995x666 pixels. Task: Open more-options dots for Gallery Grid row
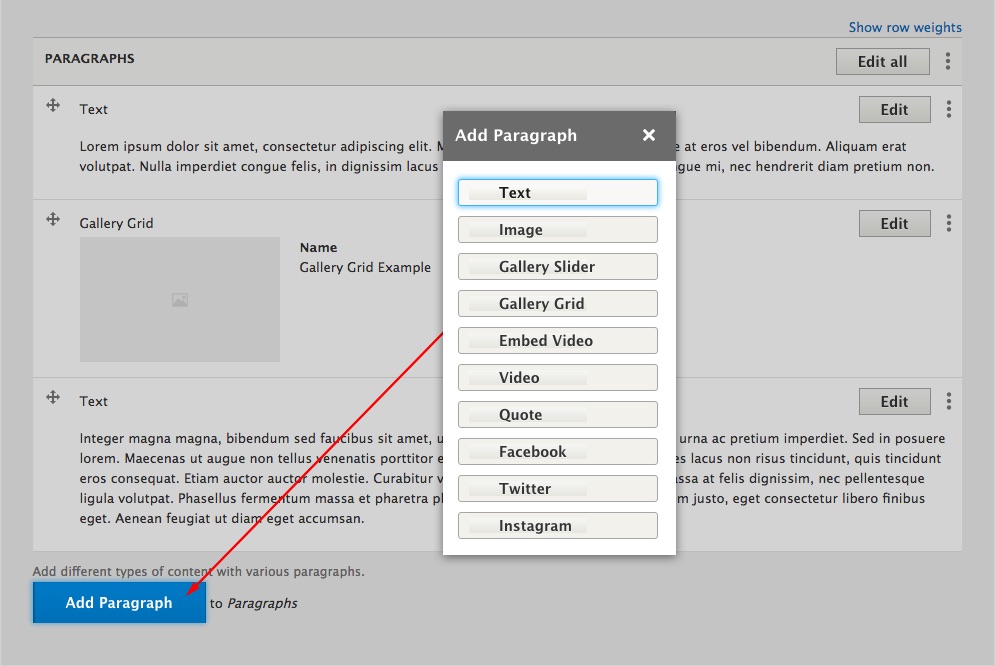coord(949,223)
